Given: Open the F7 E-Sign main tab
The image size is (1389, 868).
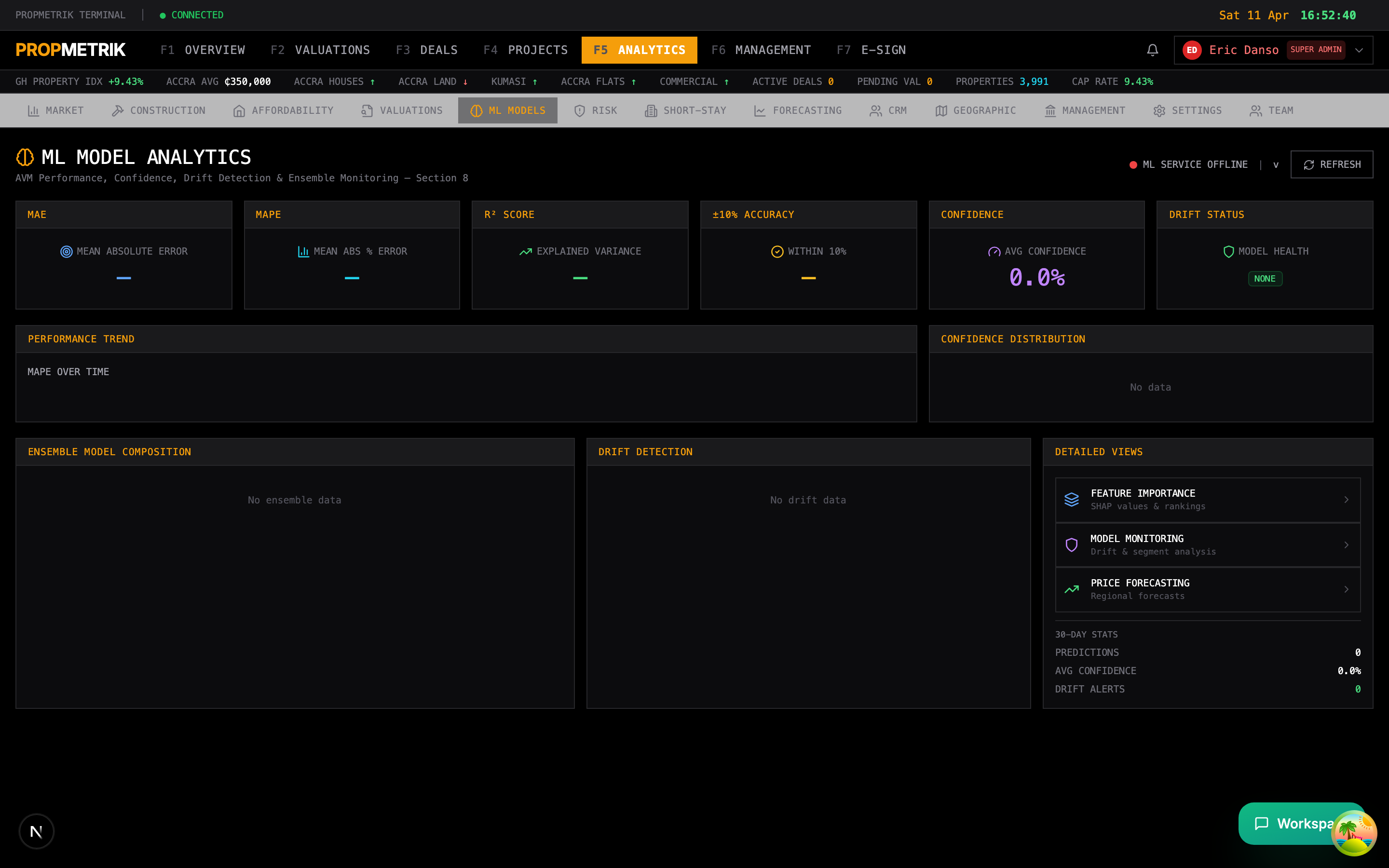Looking at the screenshot, I should 871,50.
